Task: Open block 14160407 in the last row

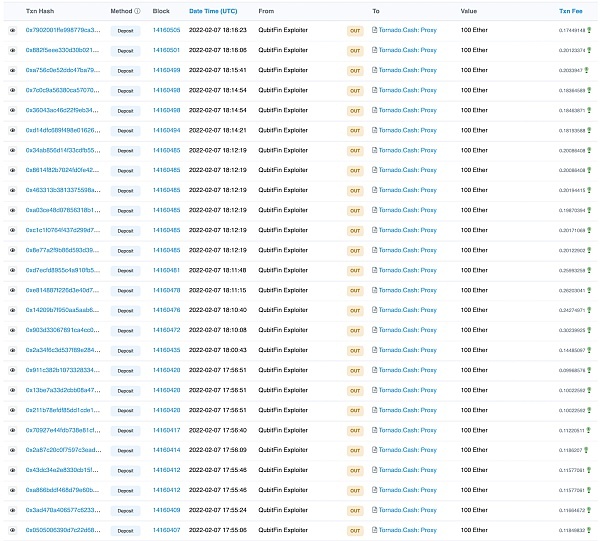Action: [x=166, y=530]
